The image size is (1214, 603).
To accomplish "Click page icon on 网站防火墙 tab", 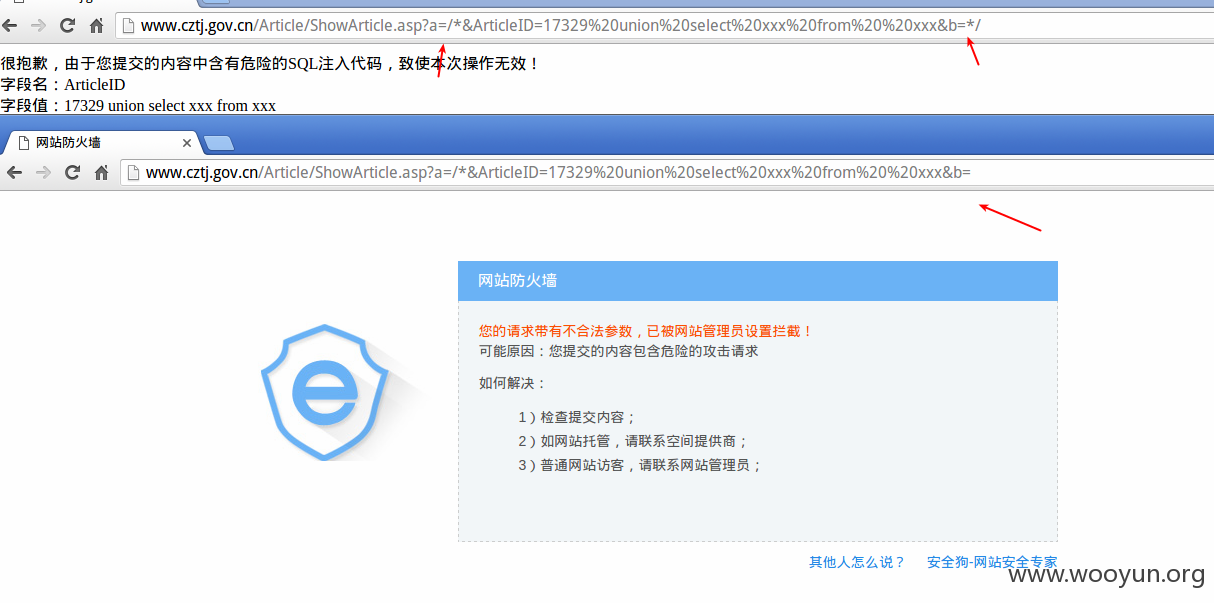I will point(25,143).
